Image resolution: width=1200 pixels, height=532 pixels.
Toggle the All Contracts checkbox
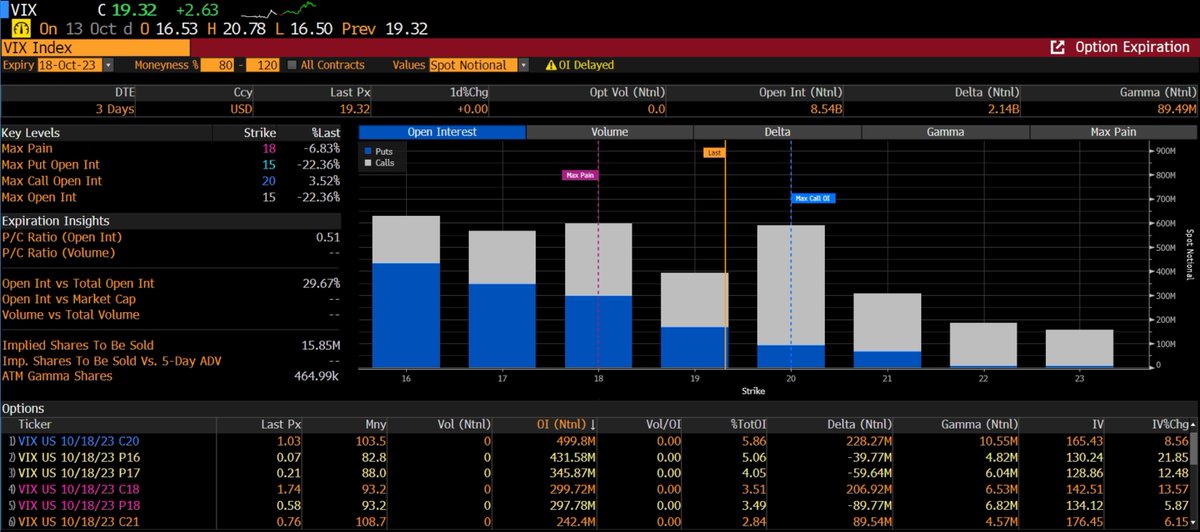(292, 65)
